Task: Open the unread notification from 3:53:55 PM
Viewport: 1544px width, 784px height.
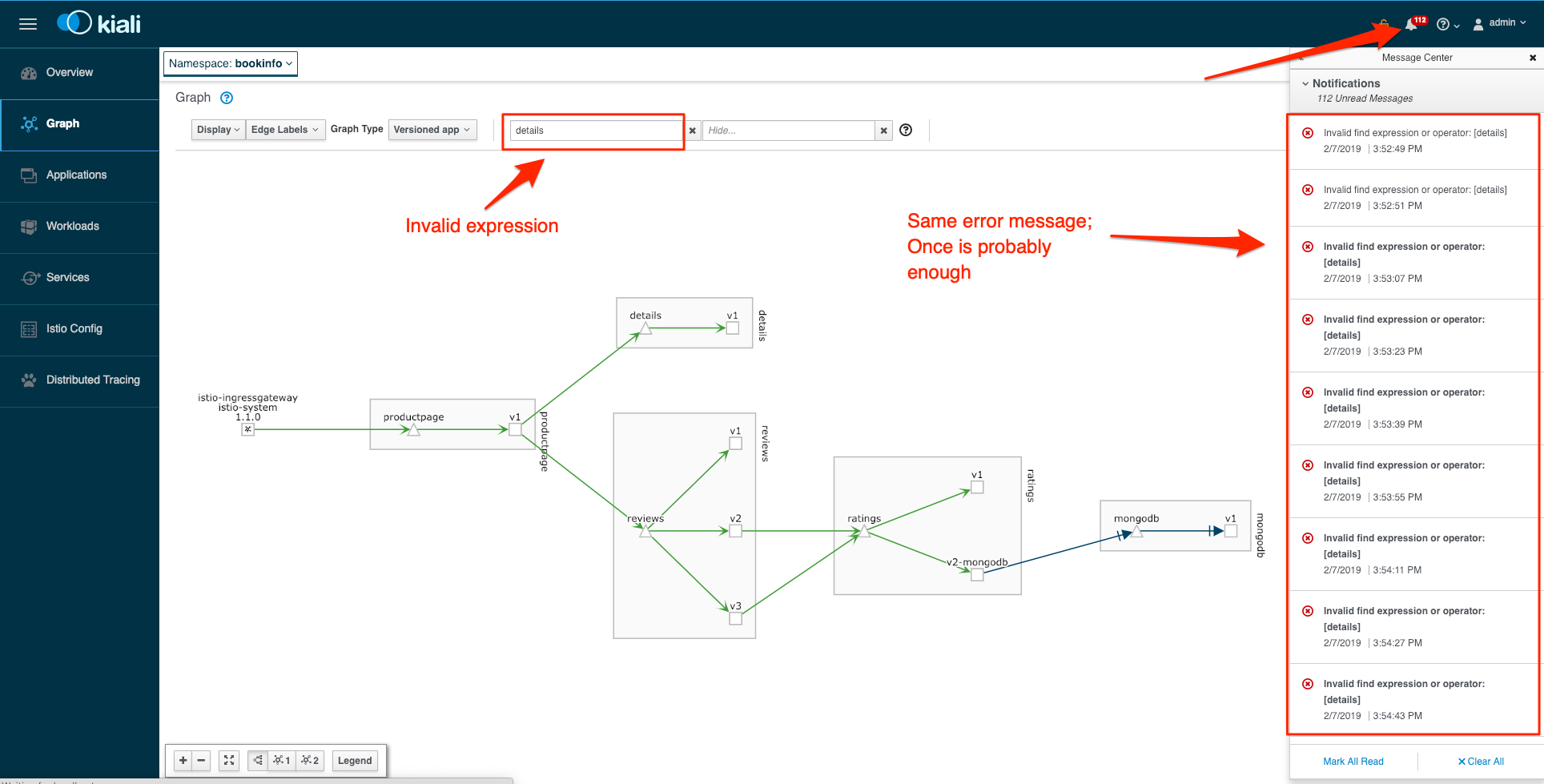Action: 1414,481
